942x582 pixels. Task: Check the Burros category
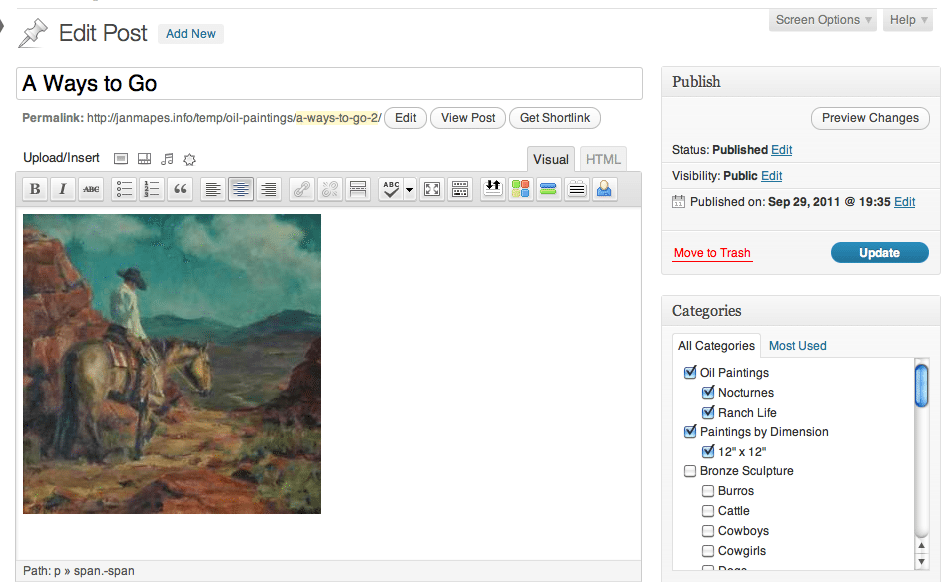pyautogui.click(x=708, y=491)
